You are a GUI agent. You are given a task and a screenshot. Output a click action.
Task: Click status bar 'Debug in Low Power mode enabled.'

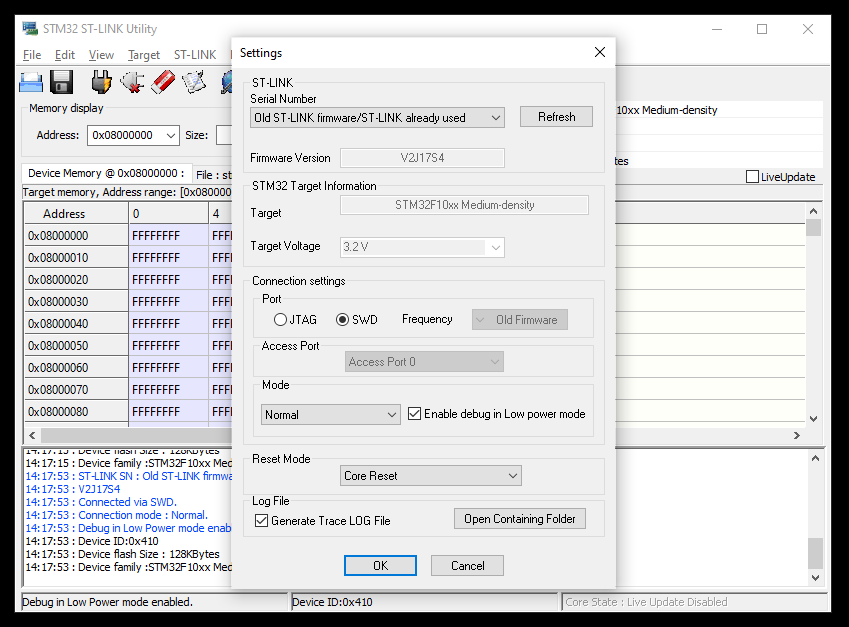154,602
